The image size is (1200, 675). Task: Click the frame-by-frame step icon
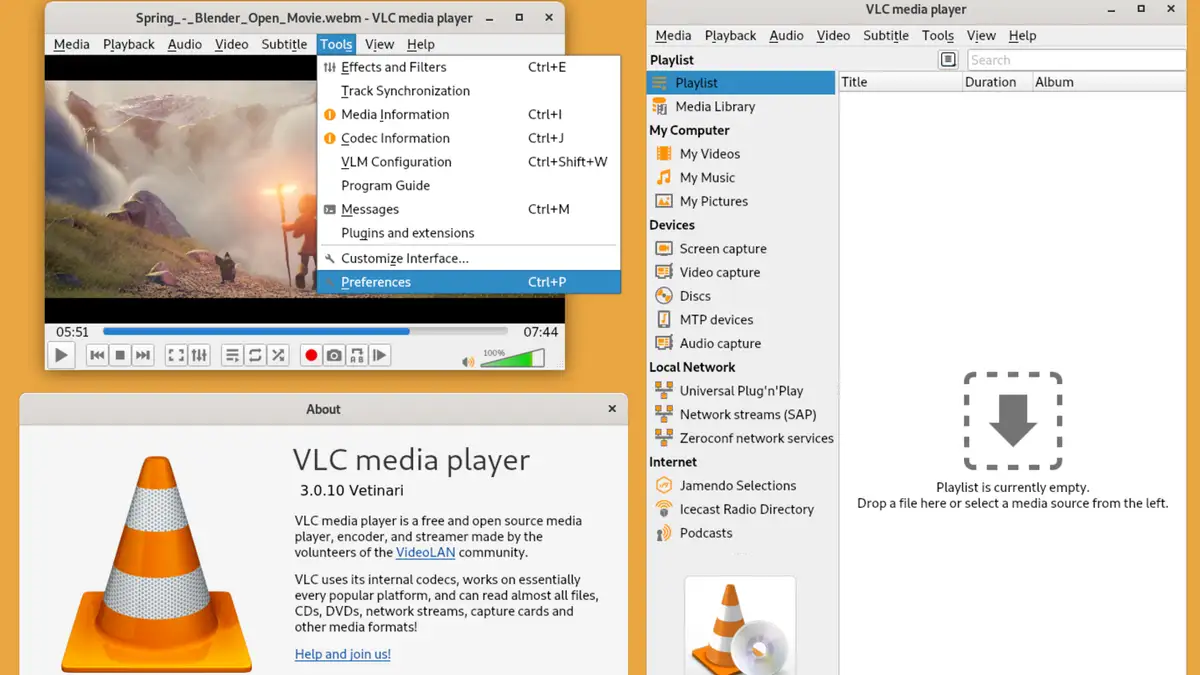380,355
